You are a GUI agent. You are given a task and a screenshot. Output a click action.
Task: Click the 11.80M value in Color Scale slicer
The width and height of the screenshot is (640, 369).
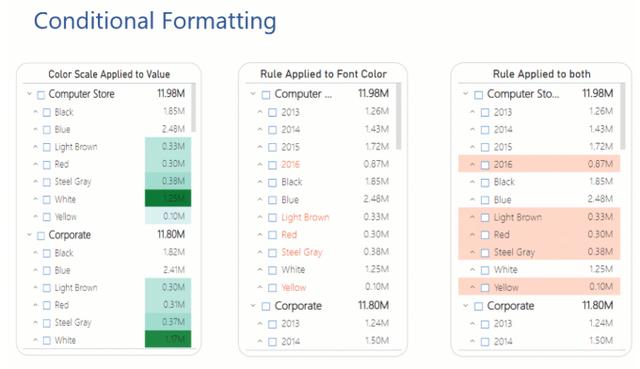tap(171, 234)
